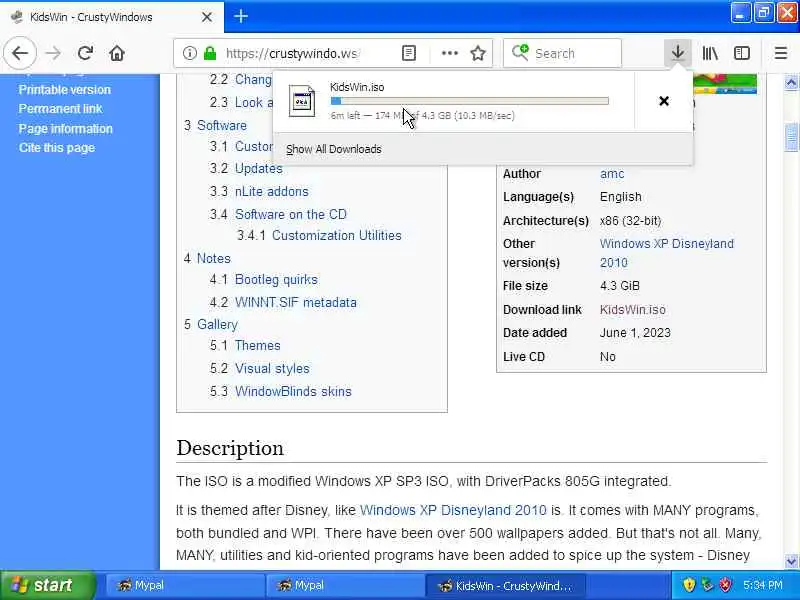Open the Library toolbar icon
The image size is (800, 600).
pos(710,53)
